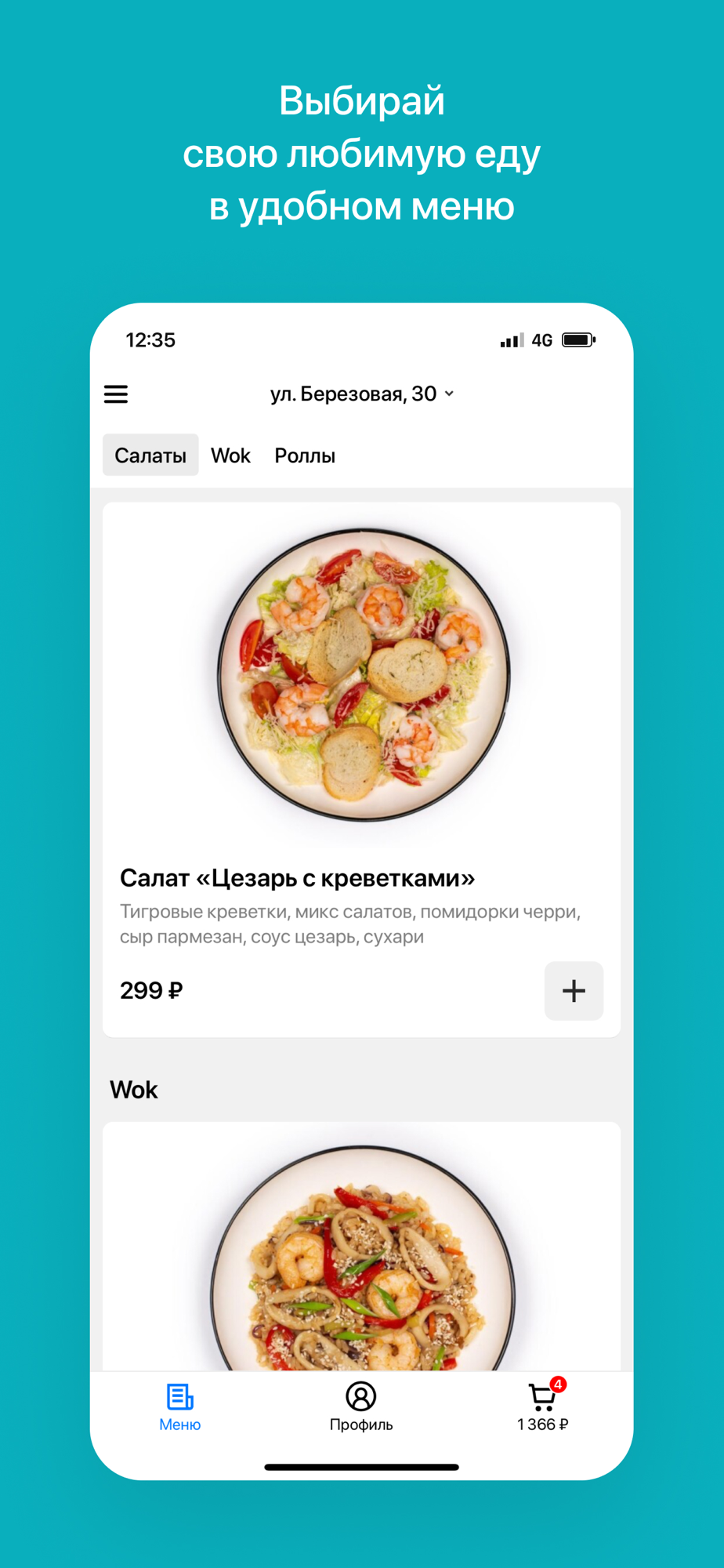724x1568 pixels.
Task: Tap the Салат «Цезарь с креветками» title
Action: (297, 878)
